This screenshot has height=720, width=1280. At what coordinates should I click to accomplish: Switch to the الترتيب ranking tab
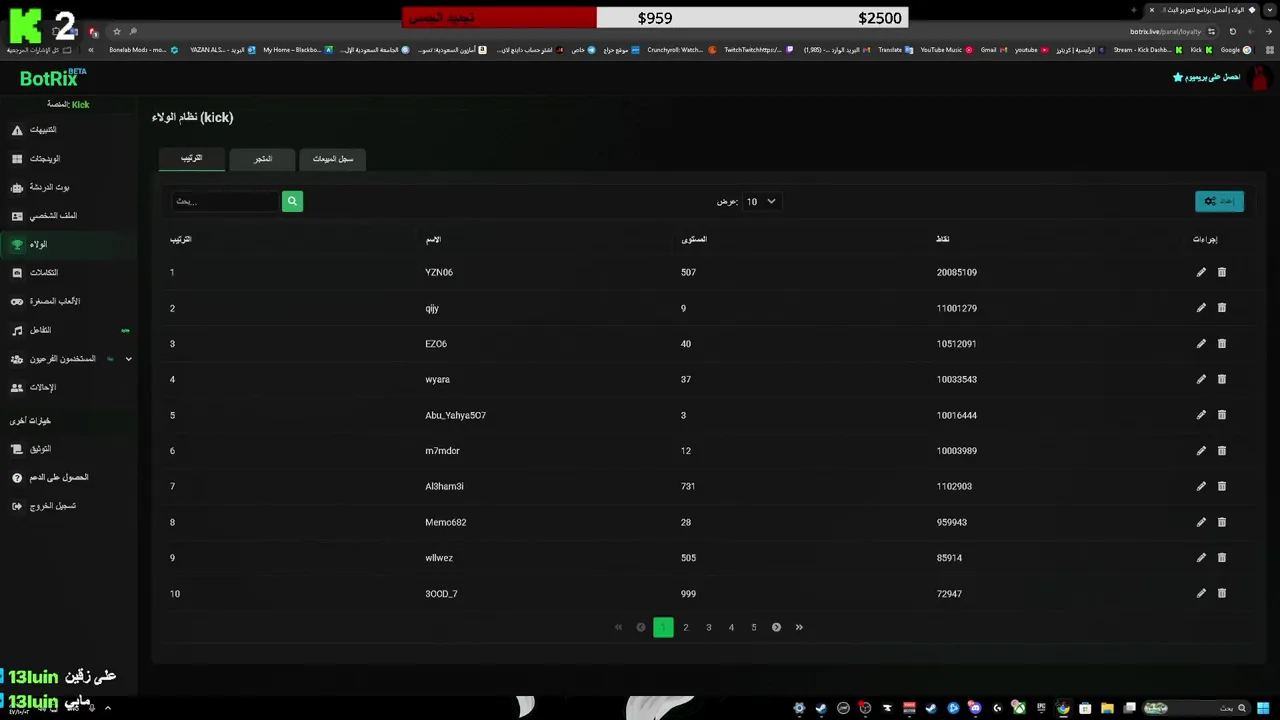coord(191,159)
